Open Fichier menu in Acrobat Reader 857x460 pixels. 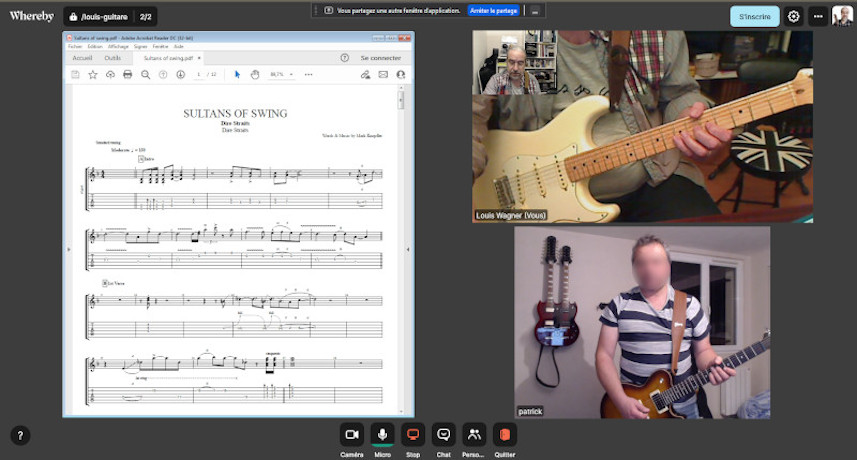[x=75, y=46]
